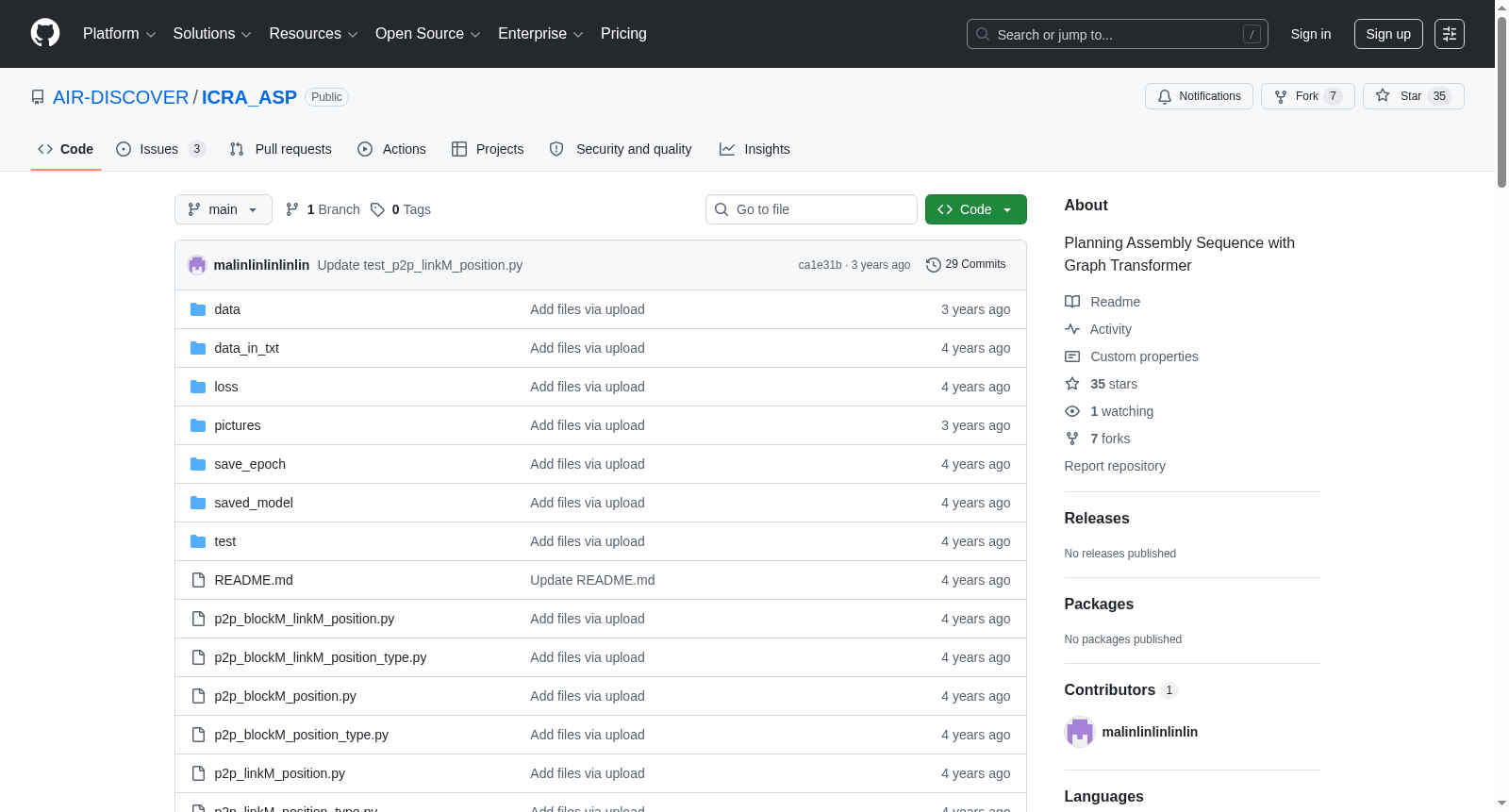1509x812 pixels.
Task: Expand the Platform menu
Action: pos(120,34)
